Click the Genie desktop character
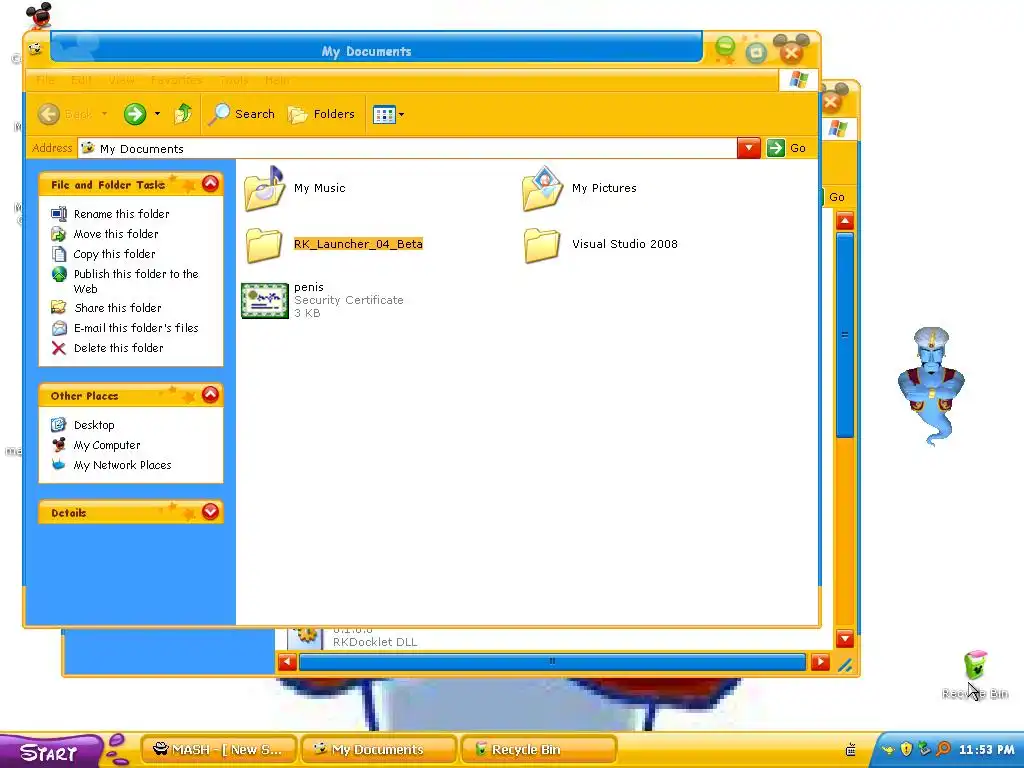1024x768 pixels. [x=931, y=387]
